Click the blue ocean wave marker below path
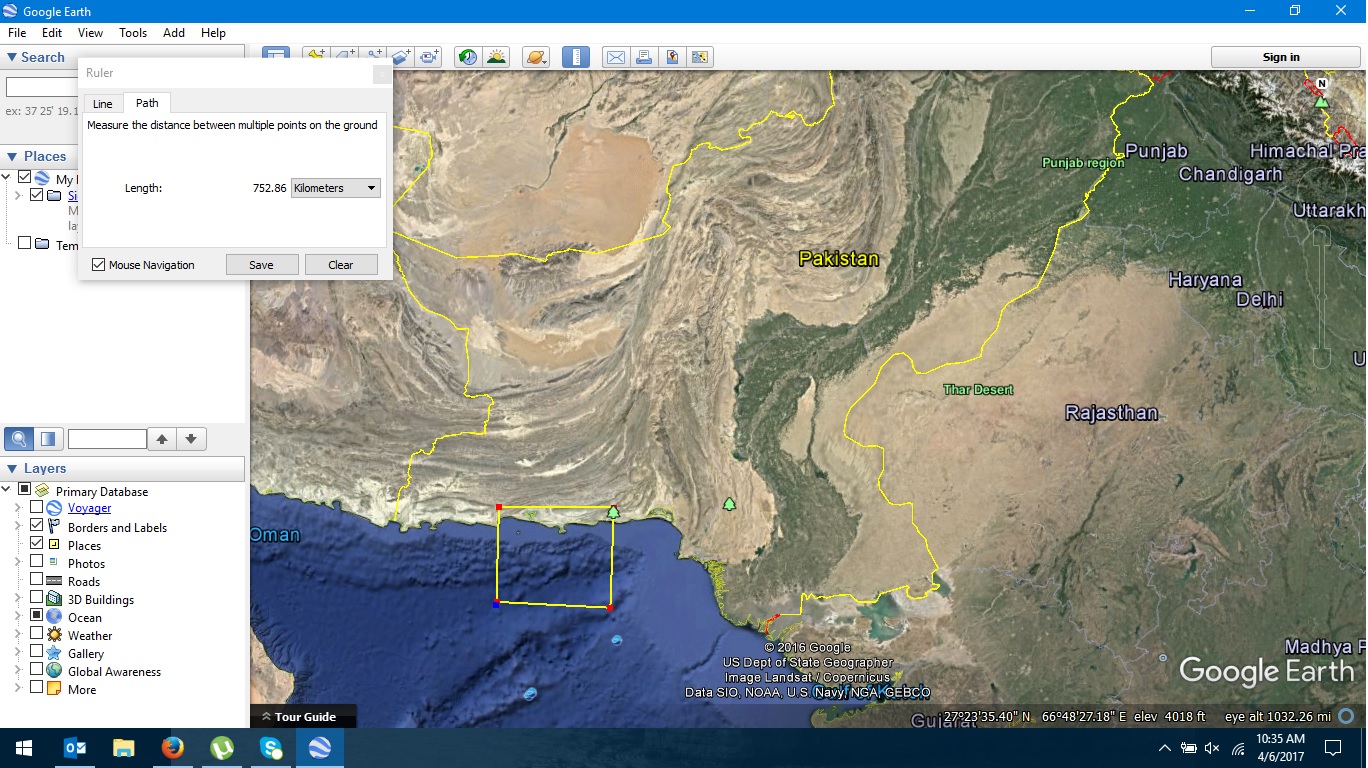Viewport: 1368px width, 768px height. click(x=616, y=640)
